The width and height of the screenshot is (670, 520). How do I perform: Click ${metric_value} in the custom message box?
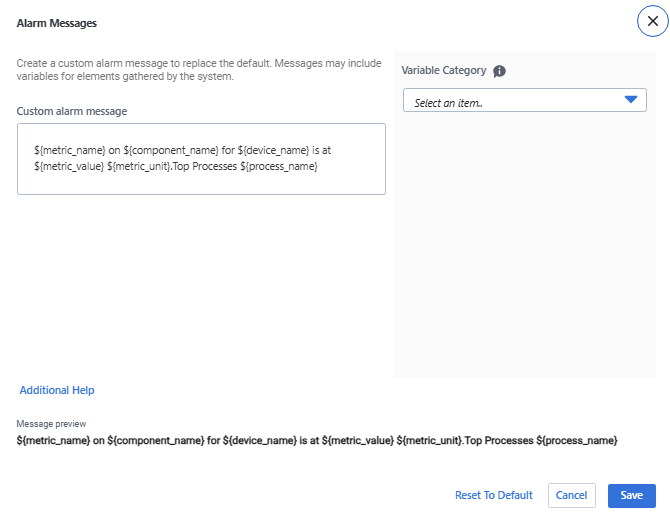coord(68,166)
